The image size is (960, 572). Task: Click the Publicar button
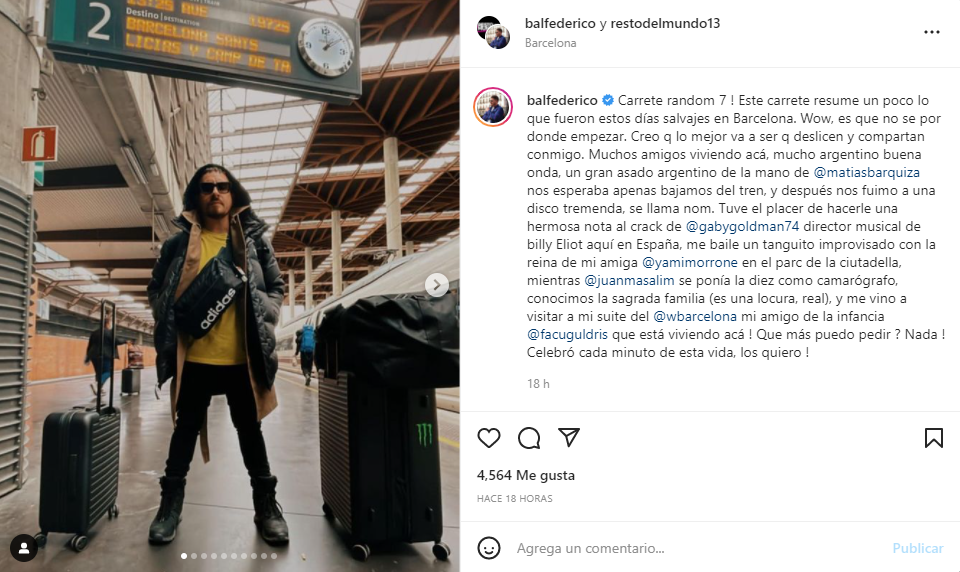click(x=917, y=548)
